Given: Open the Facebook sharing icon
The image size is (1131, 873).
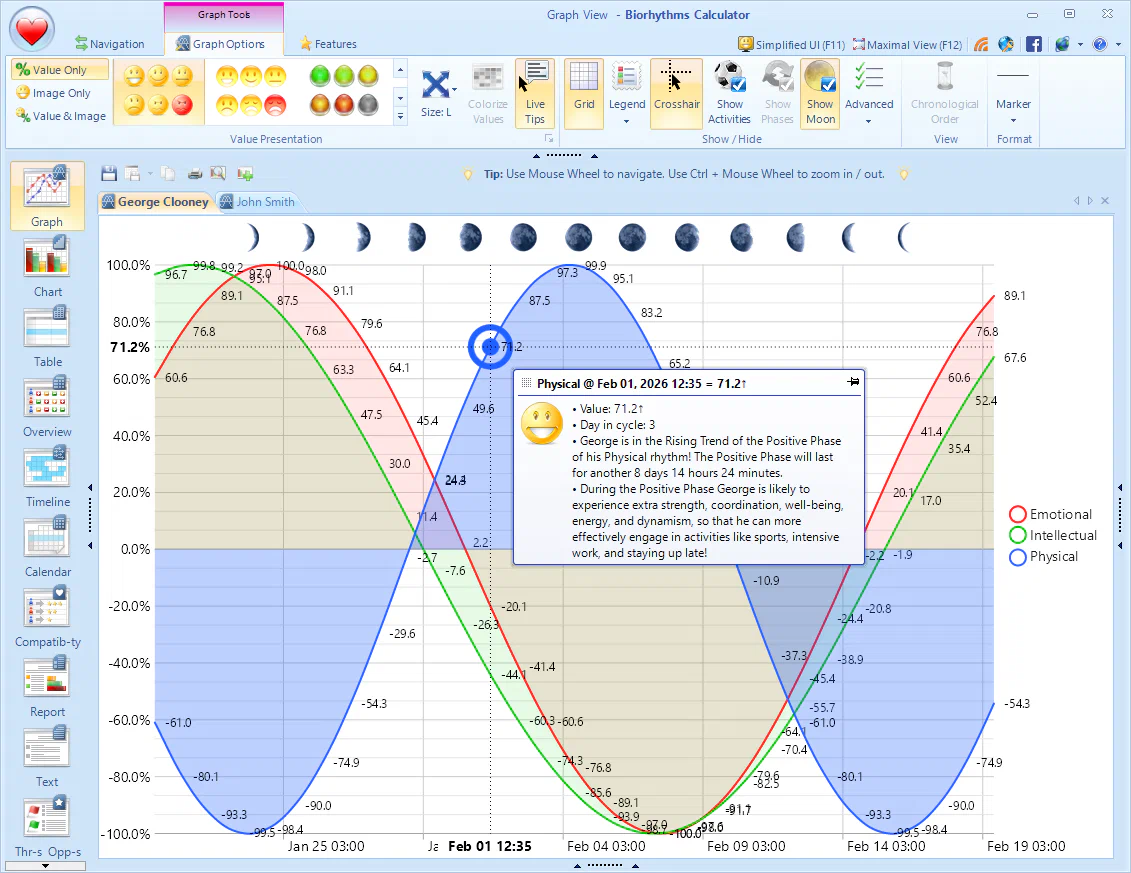Looking at the screenshot, I should point(1034,44).
